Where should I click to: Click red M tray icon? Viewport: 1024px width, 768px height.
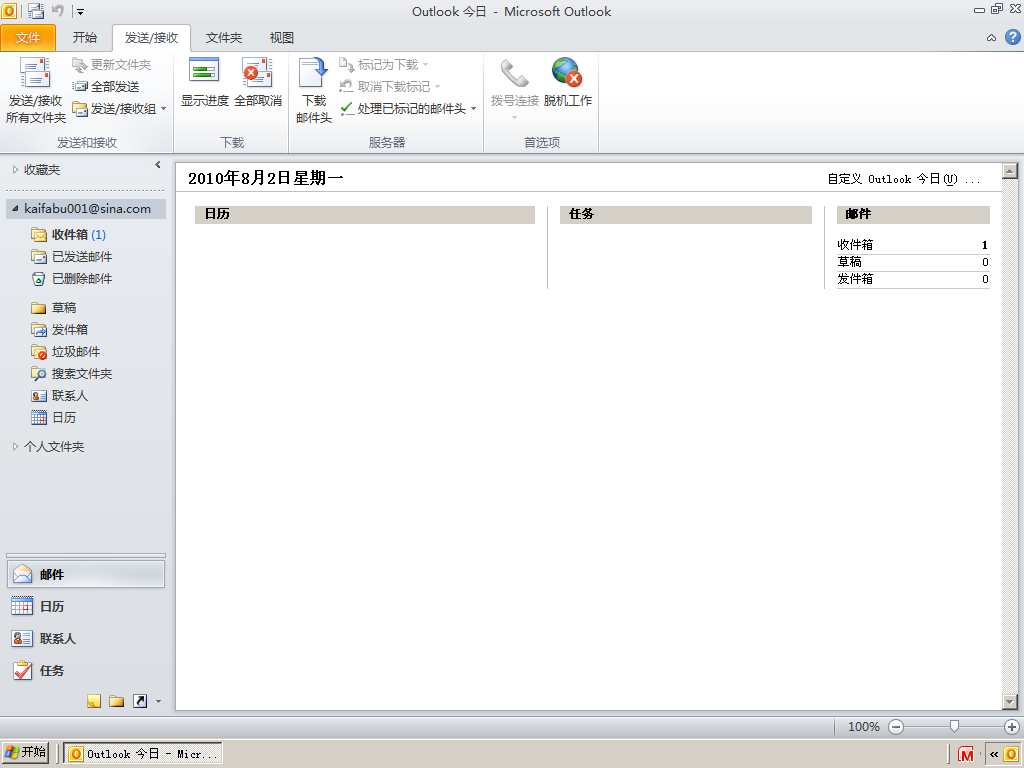point(966,754)
